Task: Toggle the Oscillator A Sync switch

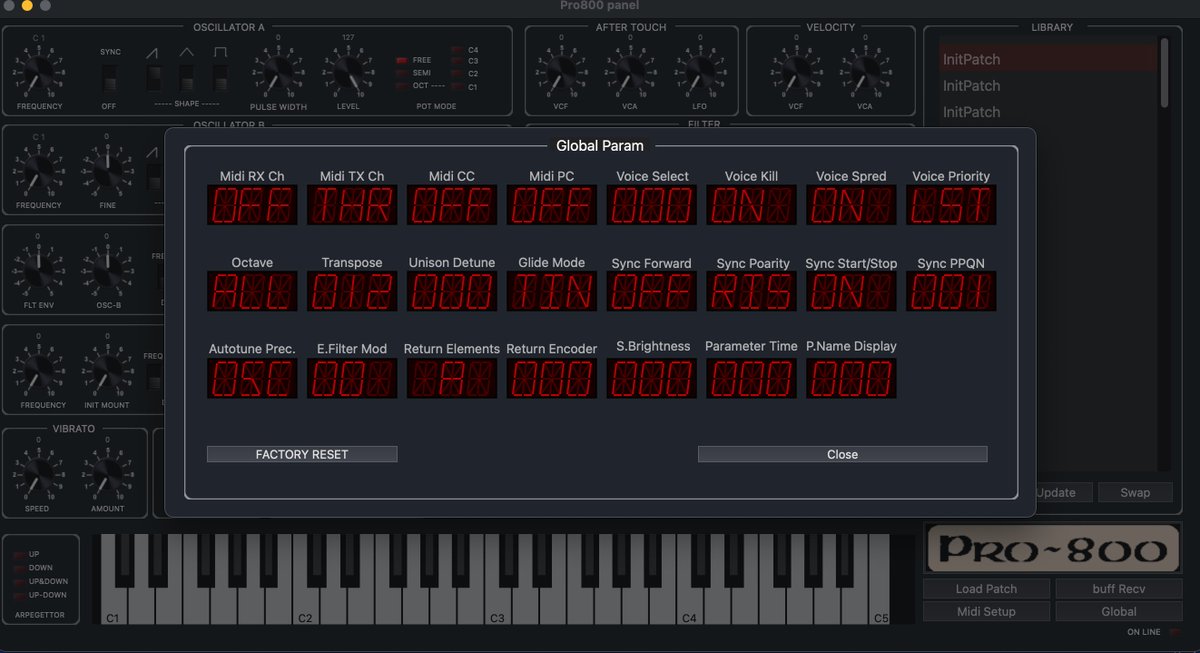Action: tap(109, 78)
